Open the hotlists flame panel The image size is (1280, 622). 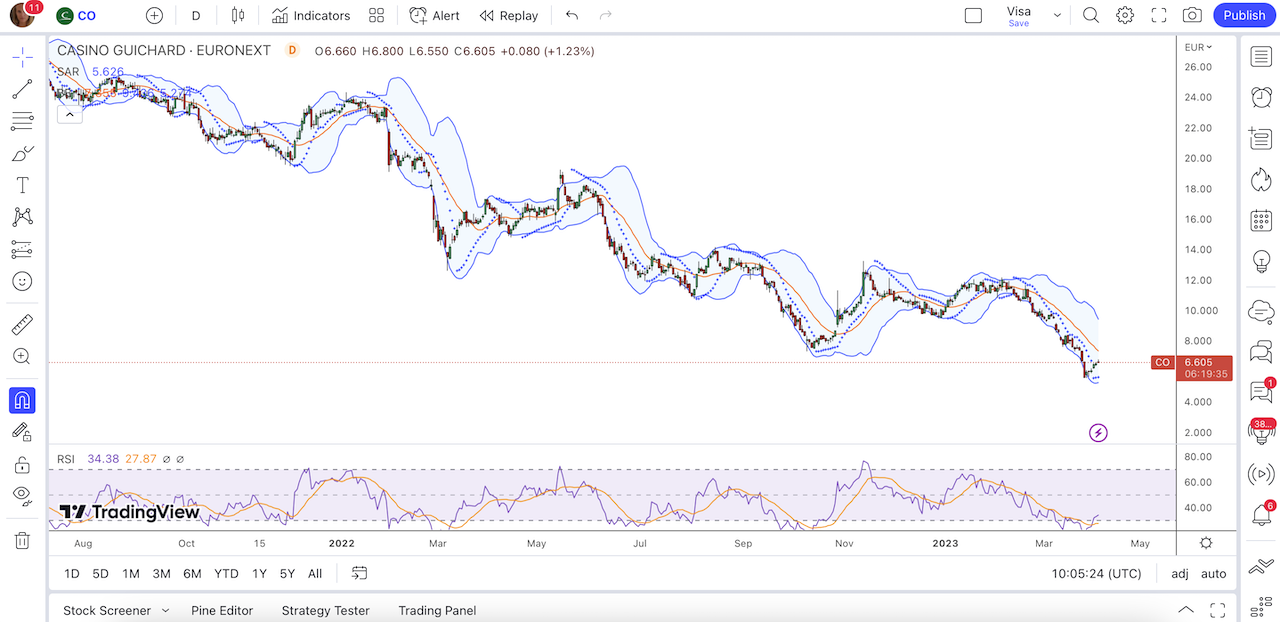click(1261, 179)
